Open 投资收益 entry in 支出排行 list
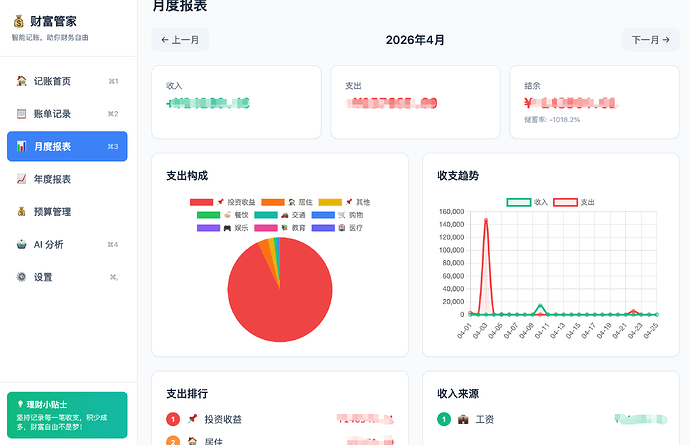 click(x=279, y=419)
